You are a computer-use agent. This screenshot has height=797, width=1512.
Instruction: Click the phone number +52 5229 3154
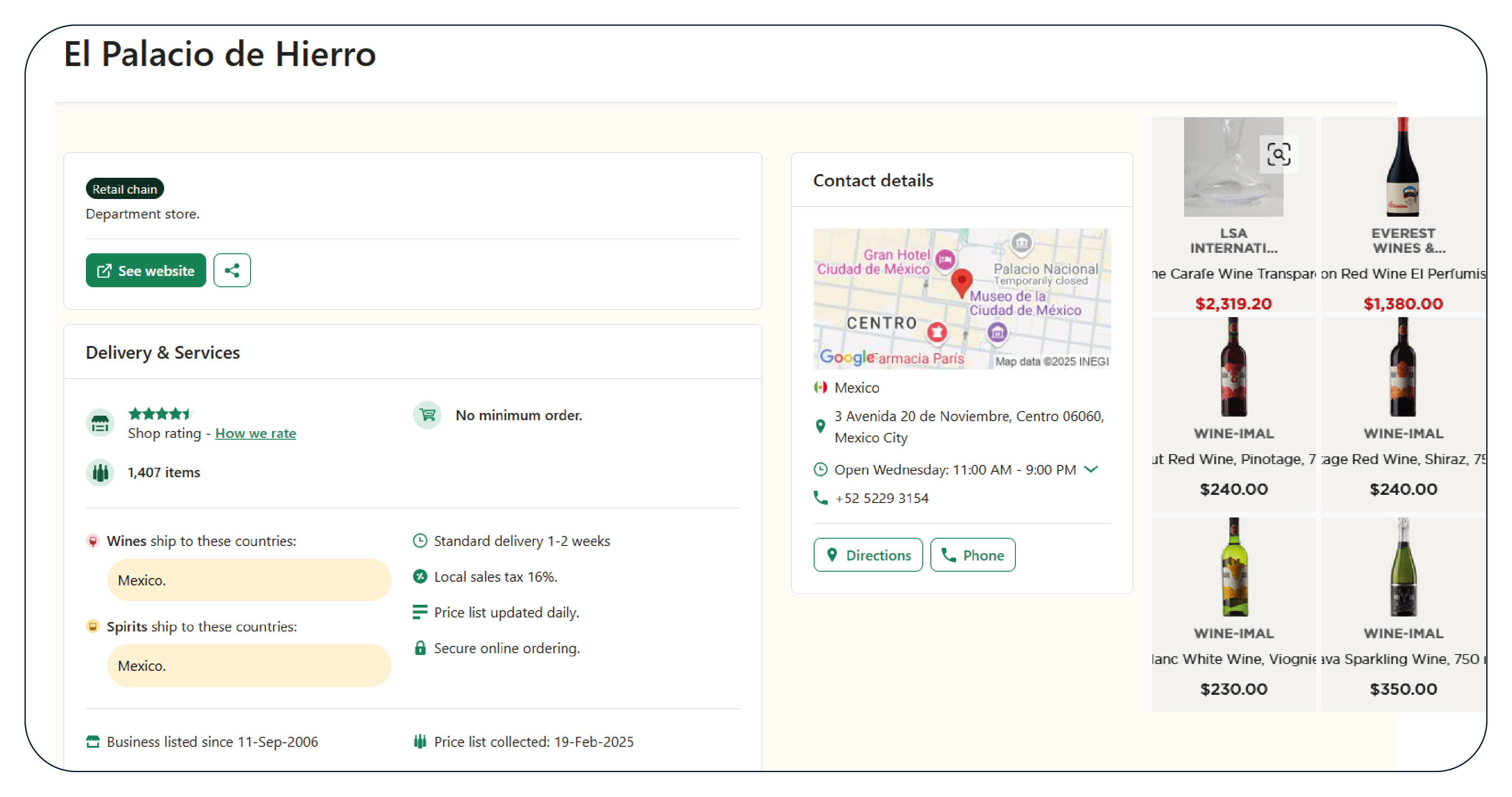(881, 498)
